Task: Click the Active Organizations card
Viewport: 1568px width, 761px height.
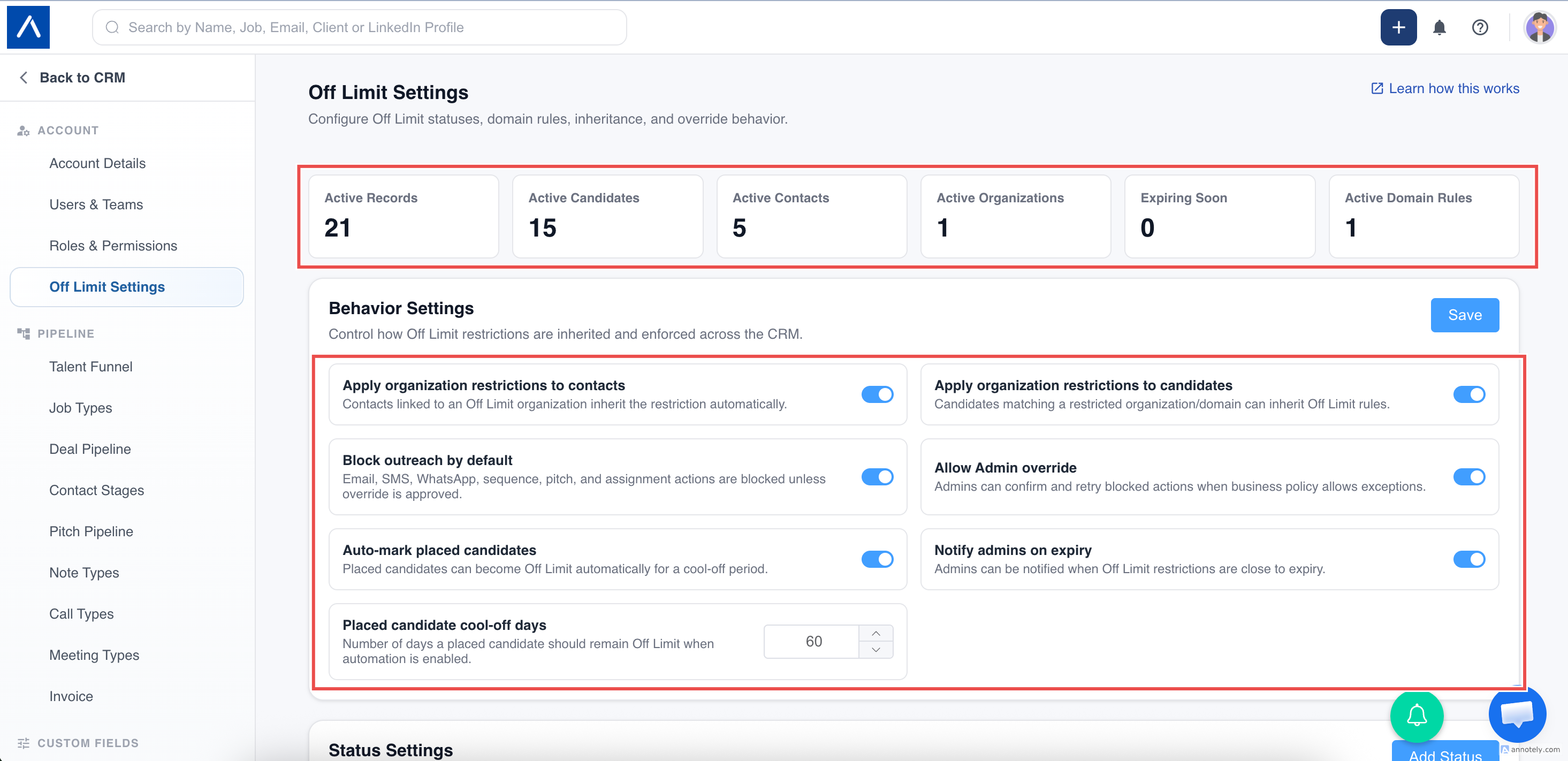Action: click(1015, 216)
